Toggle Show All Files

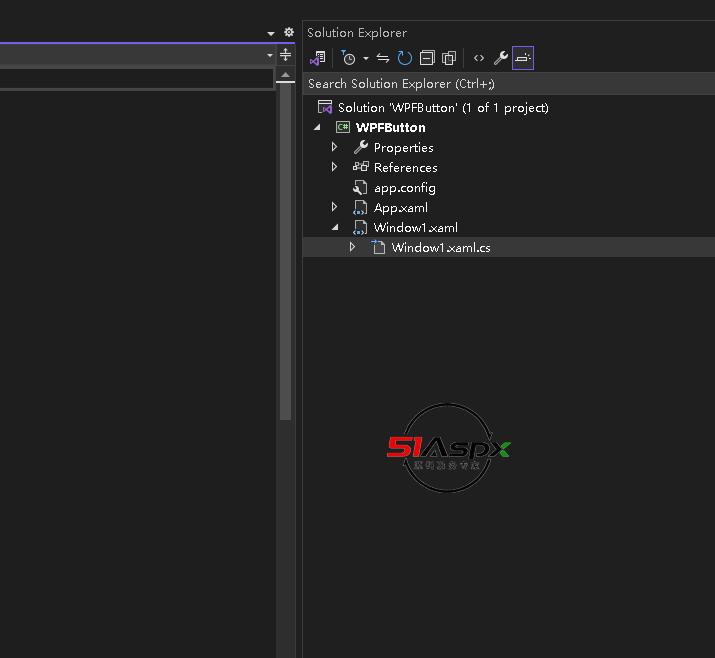pyautogui.click(x=449, y=59)
